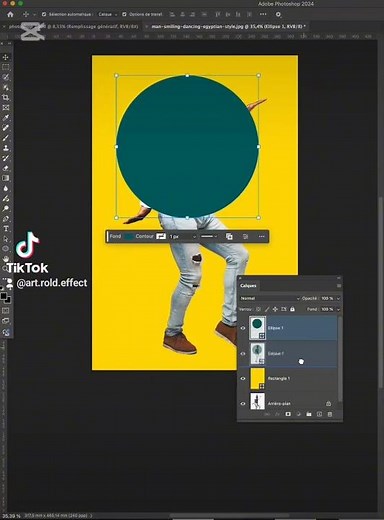Change screen mode icon in toolbox
Viewport: 384px width, 520px height.
6,321
